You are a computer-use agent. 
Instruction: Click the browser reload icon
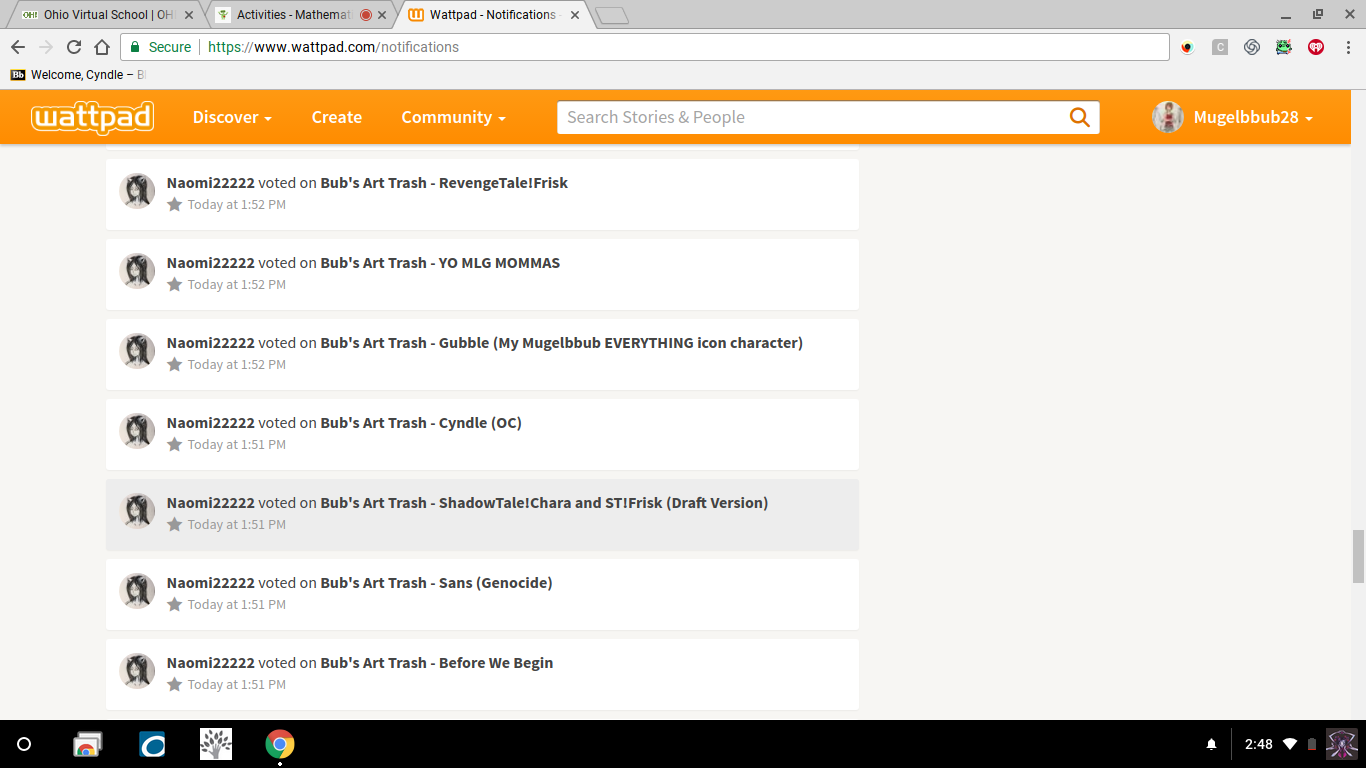tap(74, 47)
